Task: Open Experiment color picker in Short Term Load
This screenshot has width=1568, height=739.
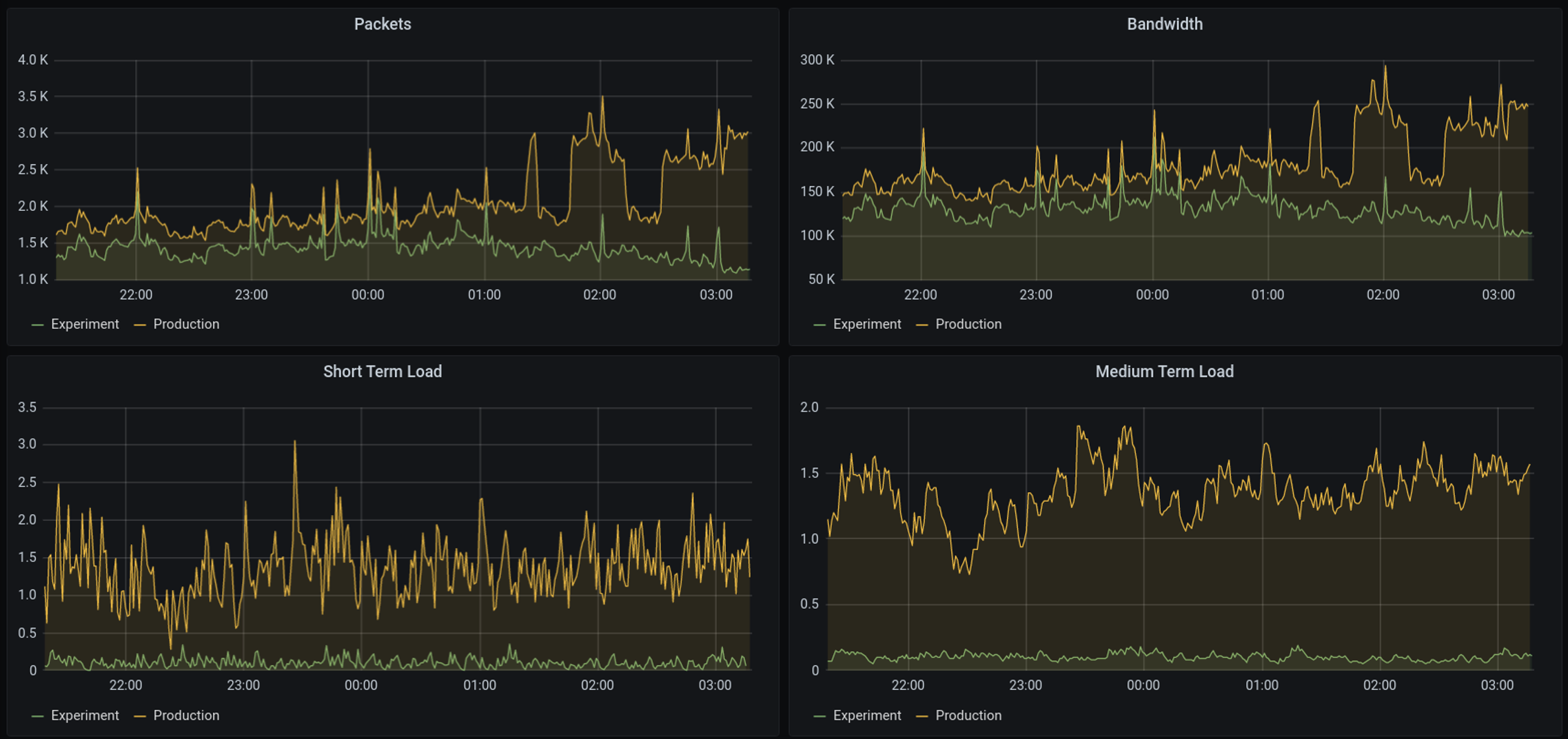Action: coord(38,716)
